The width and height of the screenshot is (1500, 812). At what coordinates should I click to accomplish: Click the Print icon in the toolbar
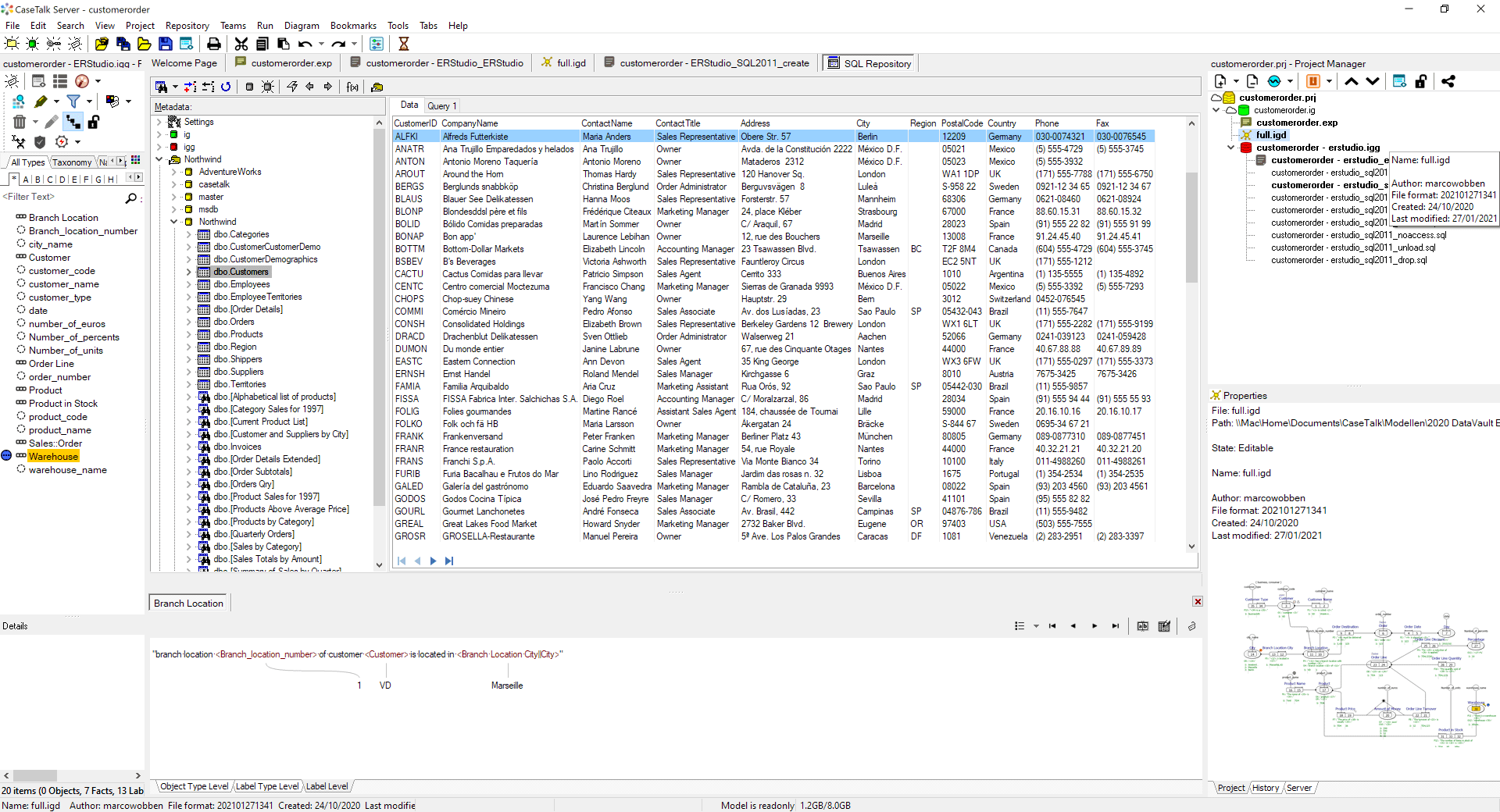pyautogui.click(x=213, y=44)
